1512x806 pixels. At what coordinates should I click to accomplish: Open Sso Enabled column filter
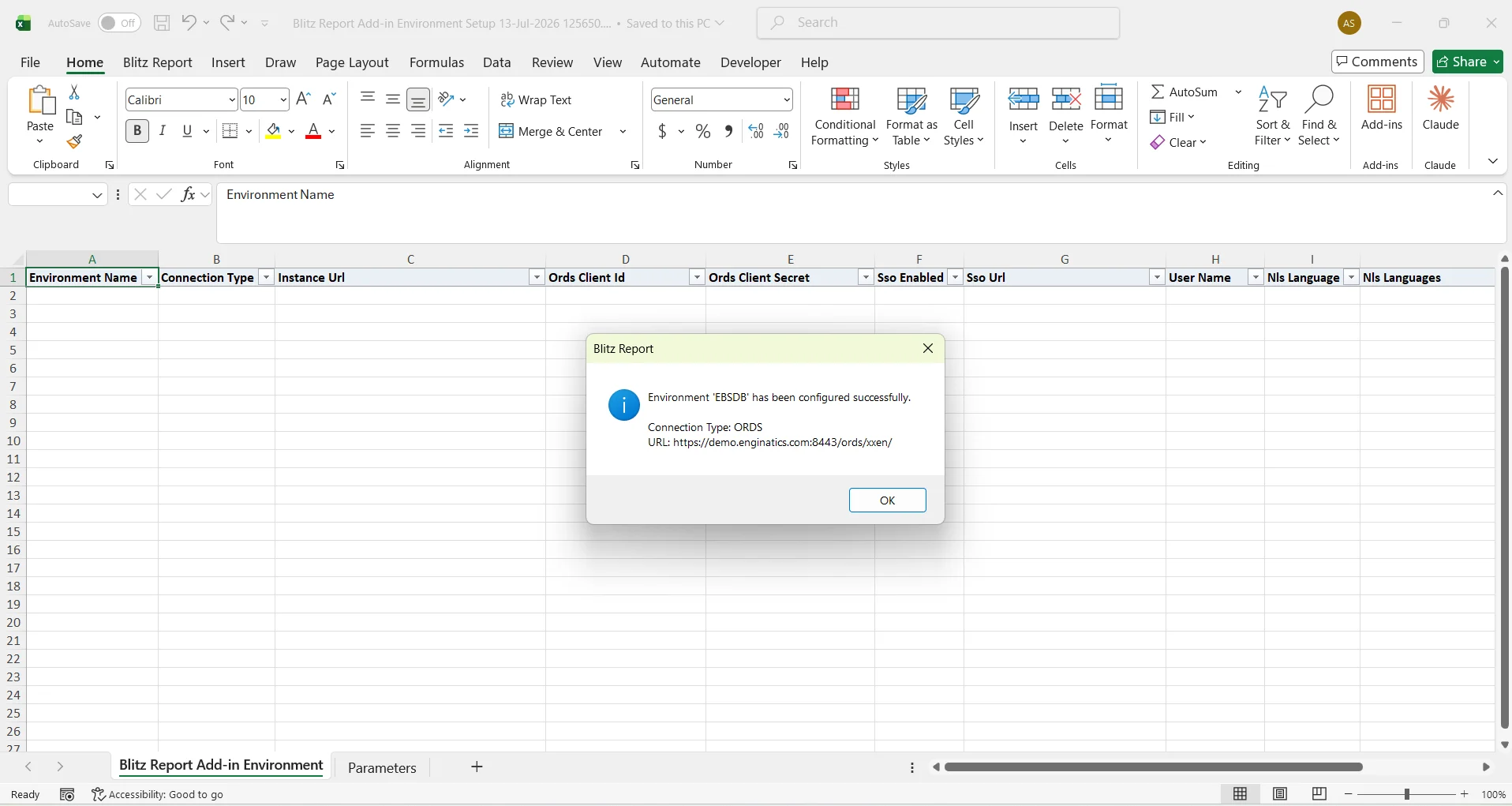(x=955, y=278)
